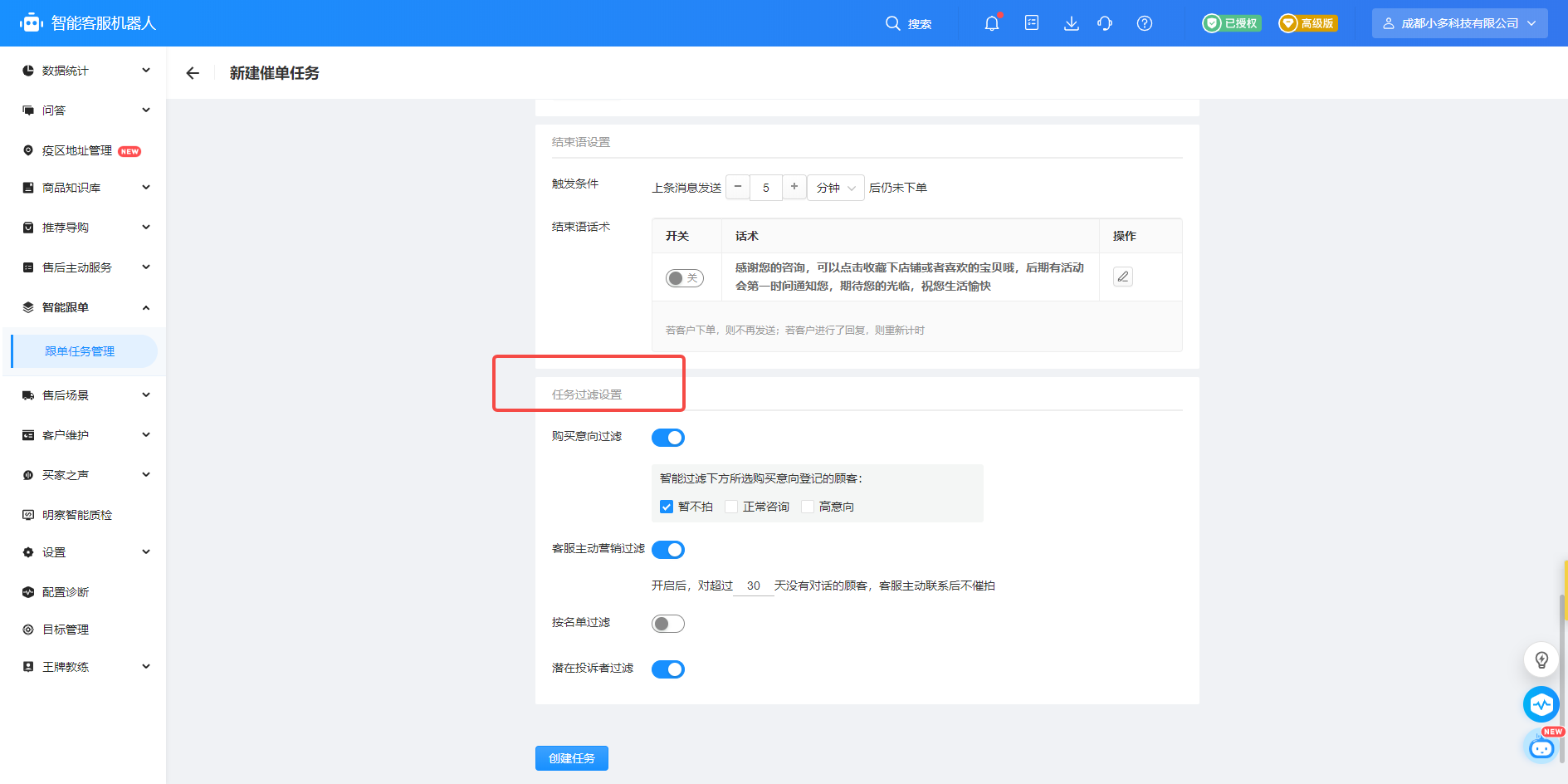This screenshot has width=1568, height=784.
Task: Toggle the 结束语话术 switch on
Action: click(685, 278)
